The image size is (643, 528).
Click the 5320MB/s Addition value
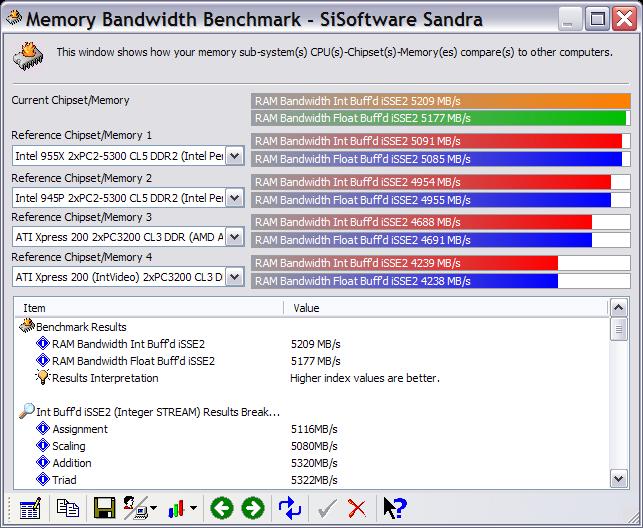(x=314, y=463)
